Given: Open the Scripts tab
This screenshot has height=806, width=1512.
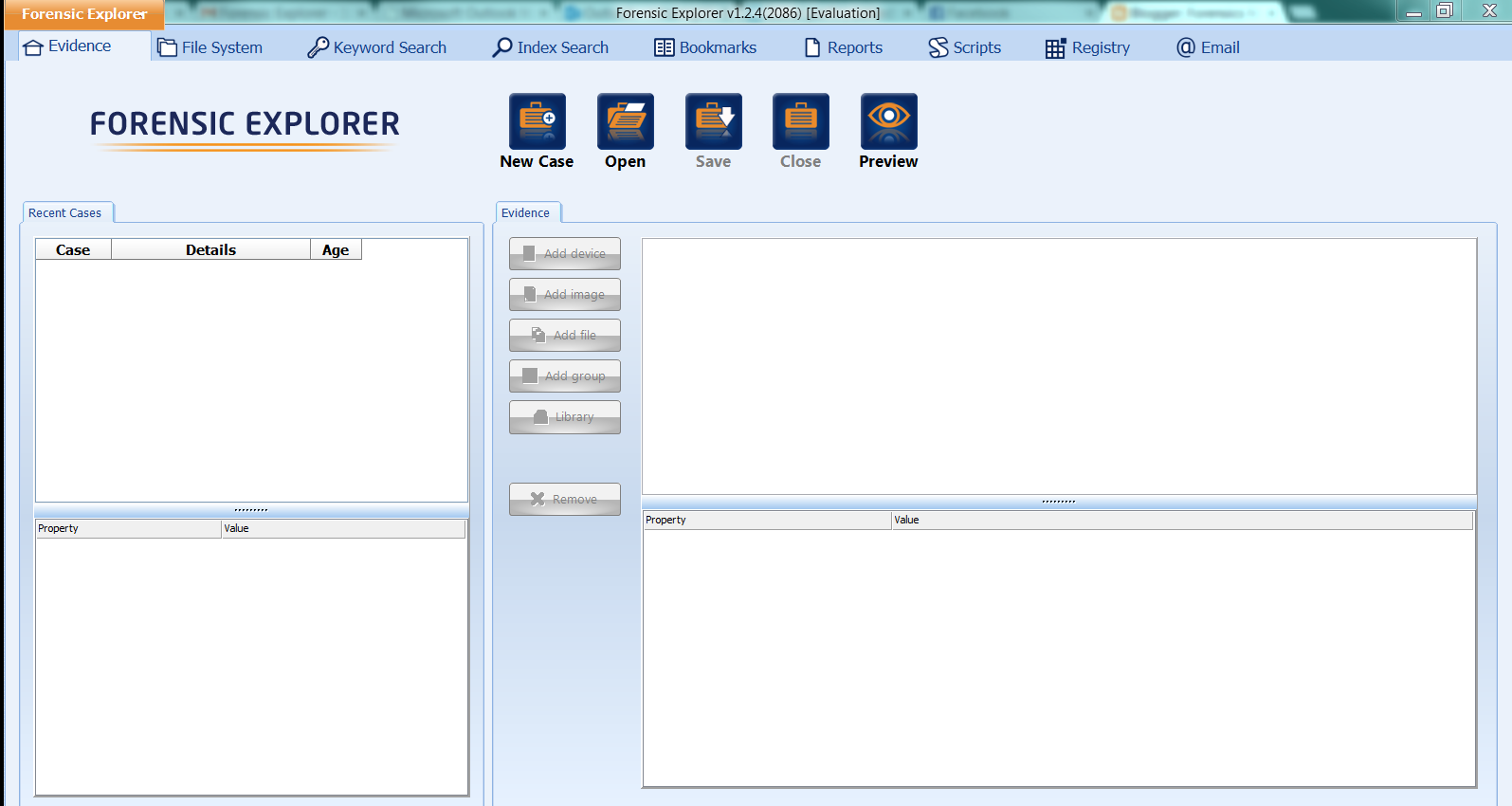Looking at the screenshot, I should [965, 47].
